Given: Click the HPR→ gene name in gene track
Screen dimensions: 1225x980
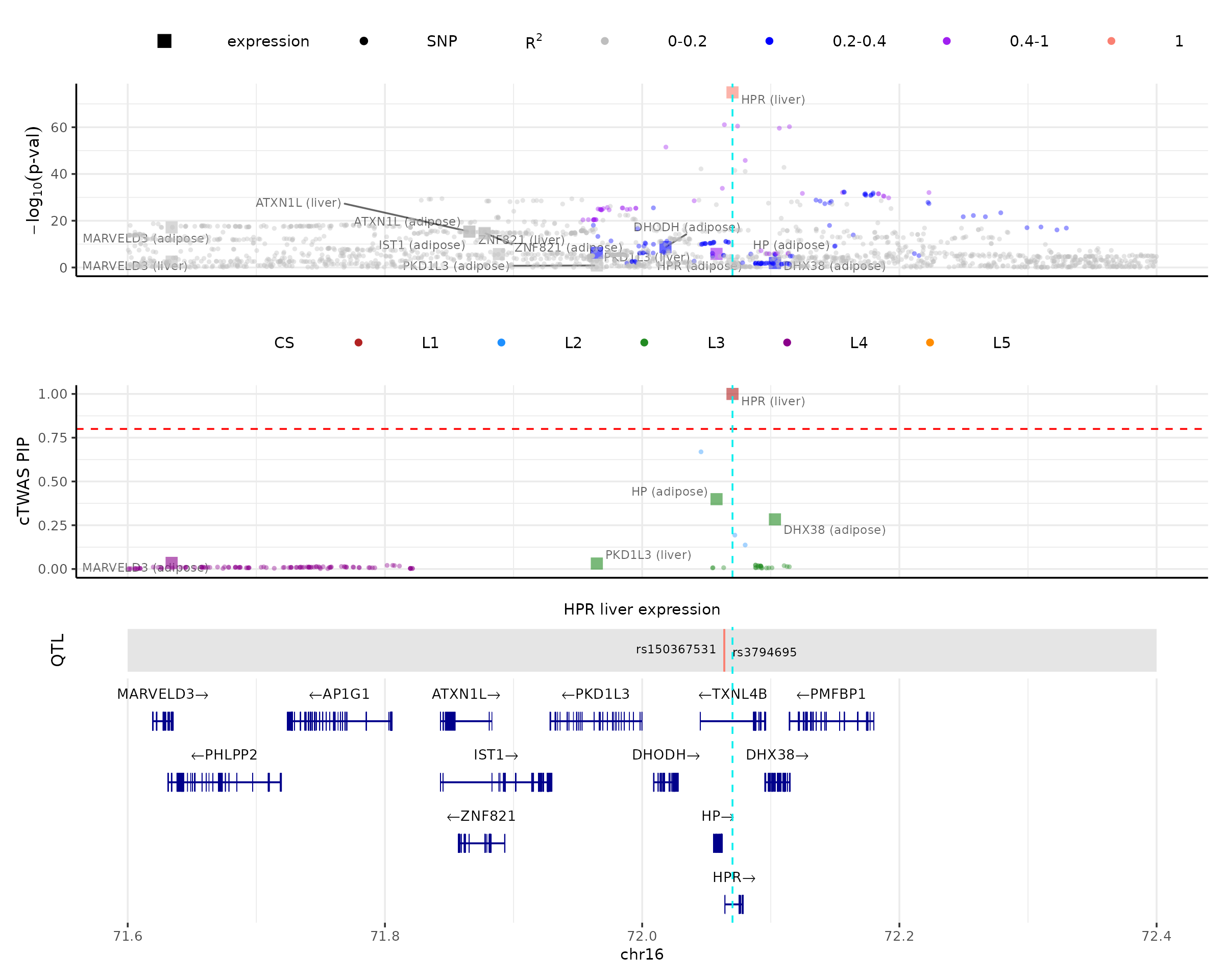Looking at the screenshot, I should click(734, 878).
